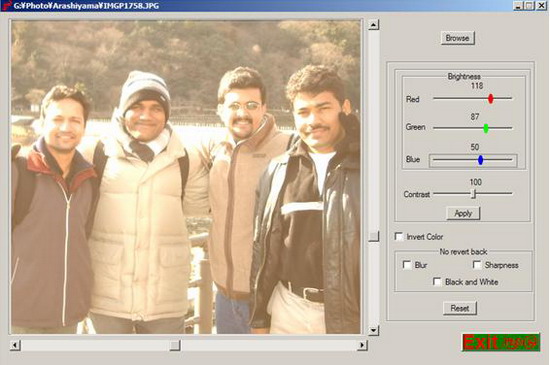The image size is (550, 365).
Task: Reset all image adjustments
Action: click(x=460, y=308)
